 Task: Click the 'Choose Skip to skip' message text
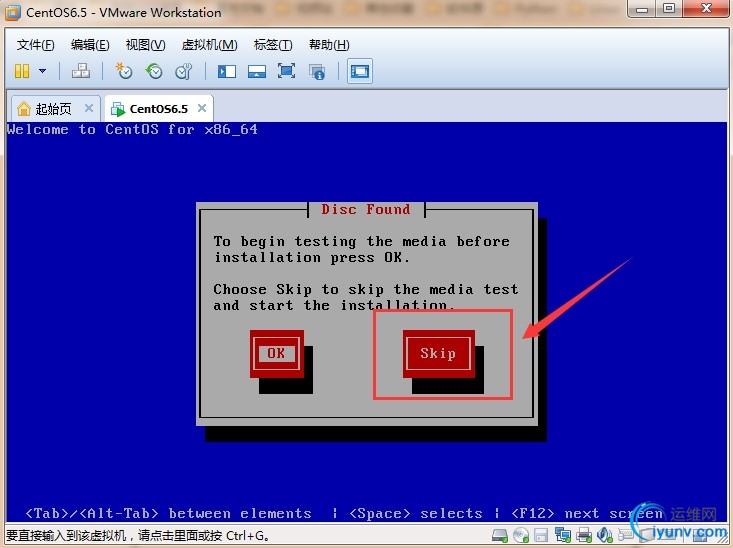click(366, 297)
